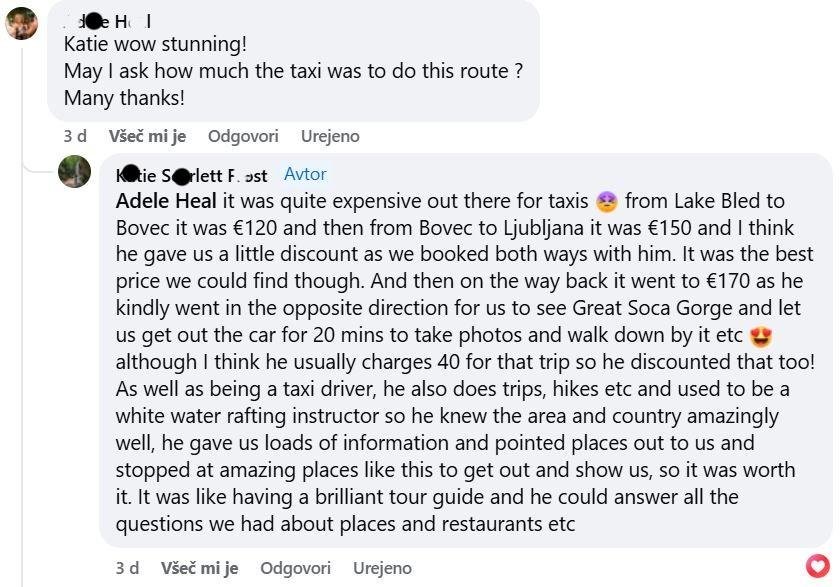View edit history via Urejeno on Katie's reply
840x587 pixels.
382,568
